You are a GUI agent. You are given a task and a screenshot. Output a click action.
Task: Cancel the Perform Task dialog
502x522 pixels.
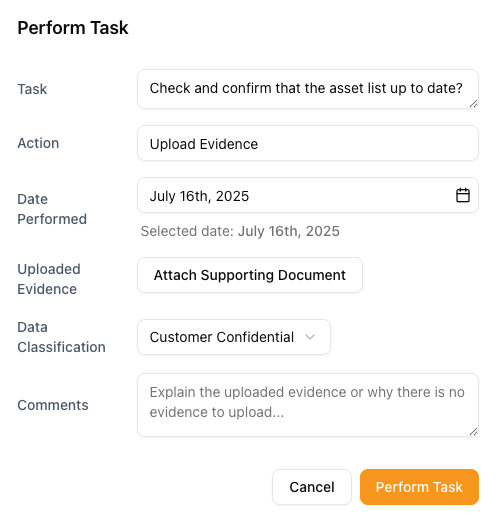coord(312,487)
